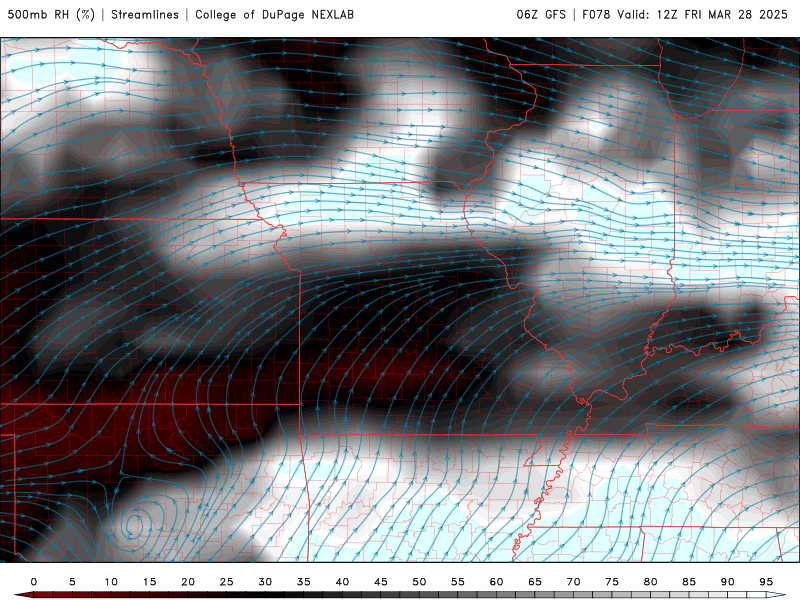The height and width of the screenshot is (600, 800).
Task: Click the '70' value on the color scale
Action: coord(573,582)
